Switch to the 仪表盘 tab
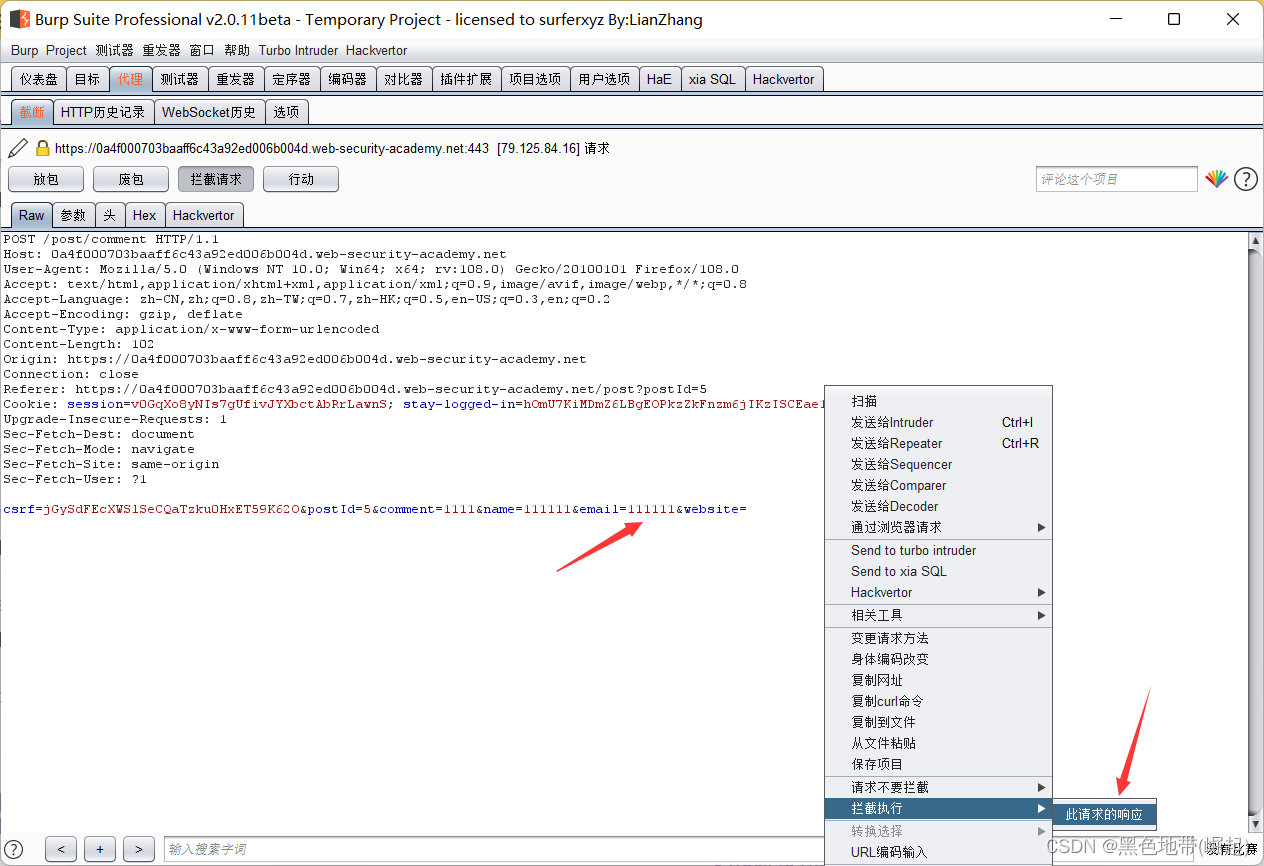 coord(39,79)
